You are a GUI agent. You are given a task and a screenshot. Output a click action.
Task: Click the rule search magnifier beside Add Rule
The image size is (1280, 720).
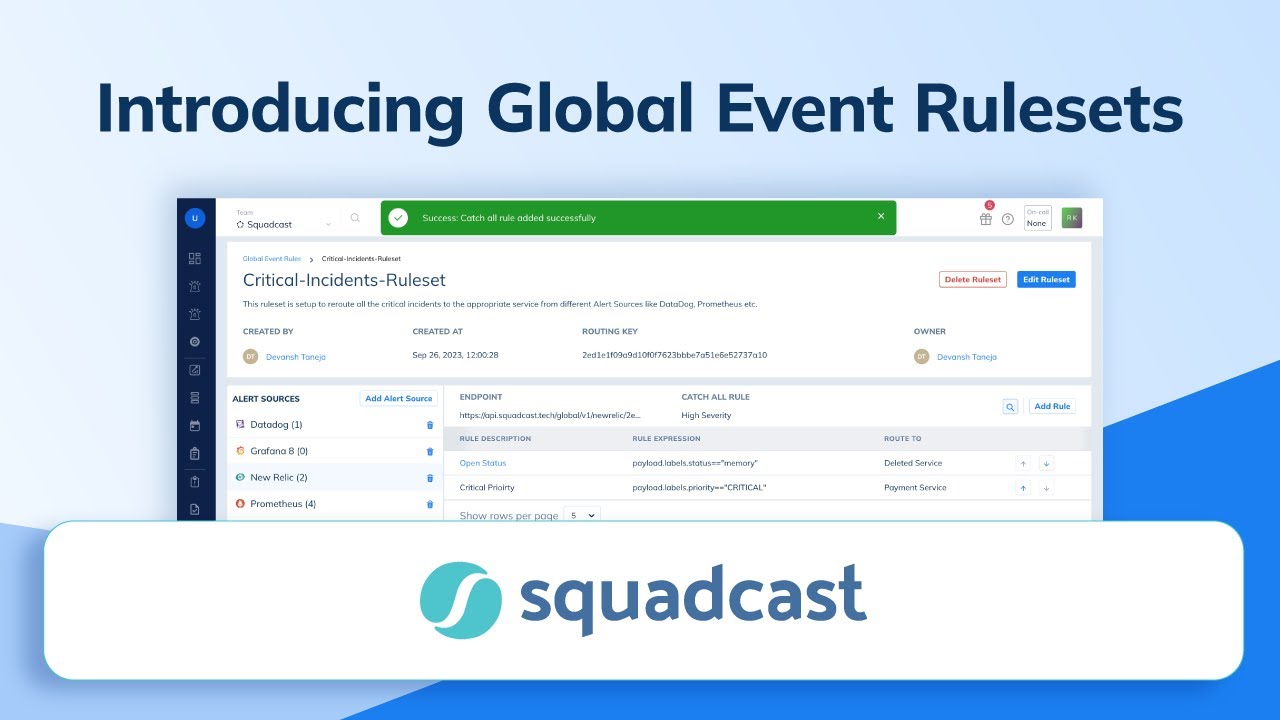pos(1010,407)
